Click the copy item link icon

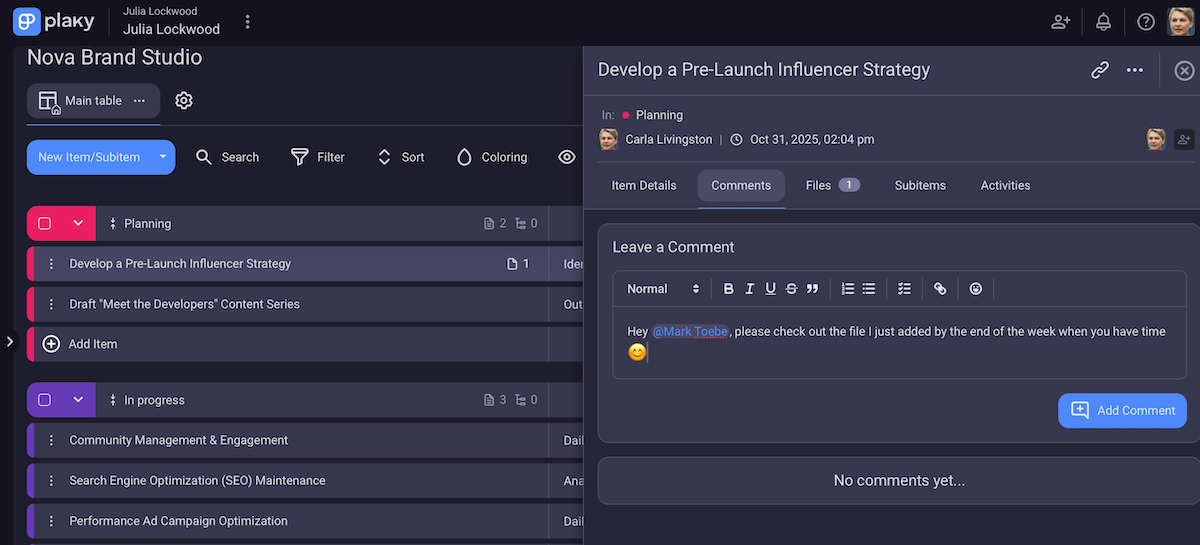(1099, 70)
